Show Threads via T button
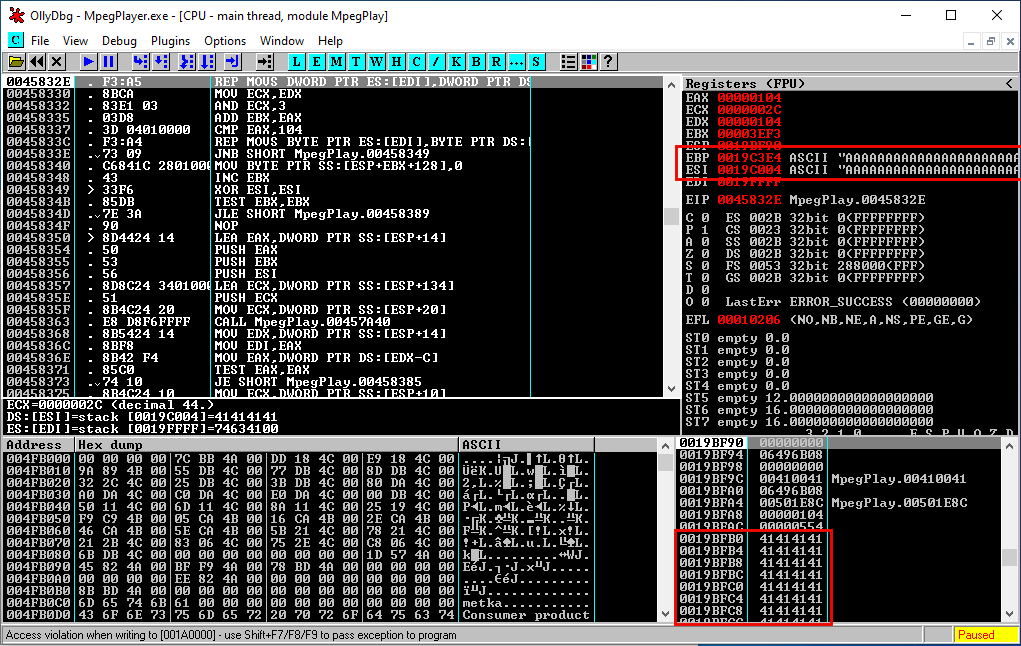Image resolution: width=1021 pixels, height=646 pixels. click(x=356, y=62)
